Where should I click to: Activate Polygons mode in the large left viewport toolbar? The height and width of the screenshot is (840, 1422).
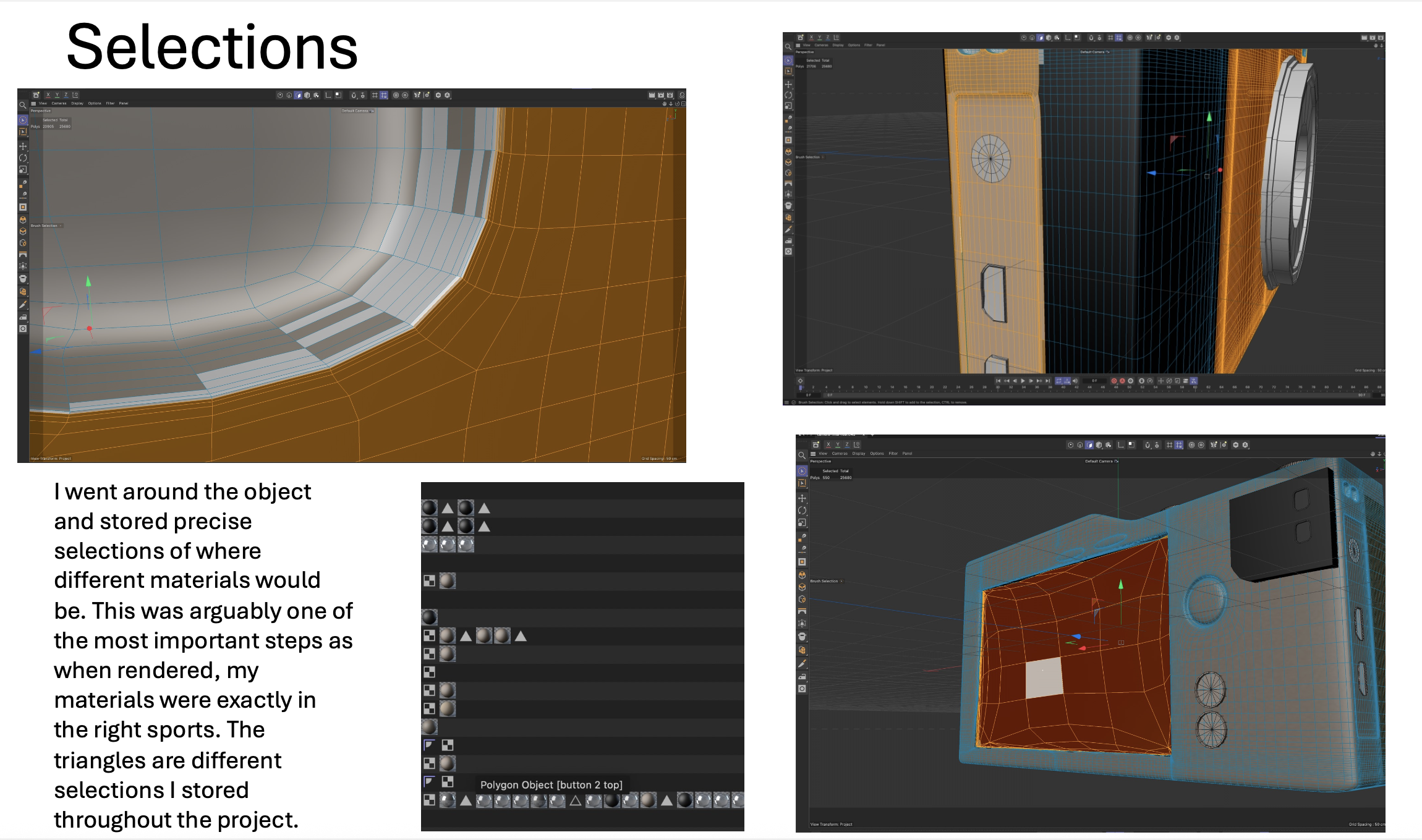(x=299, y=95)
